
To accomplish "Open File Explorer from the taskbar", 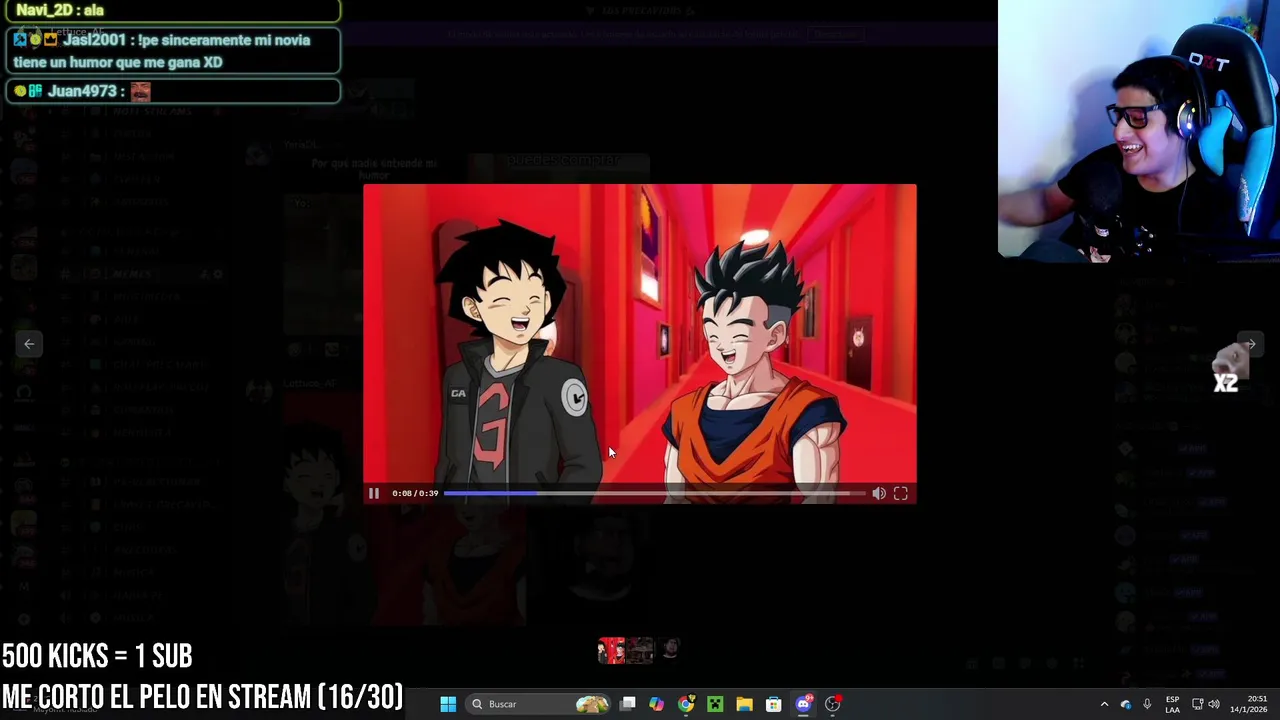I will click(744, 704).
